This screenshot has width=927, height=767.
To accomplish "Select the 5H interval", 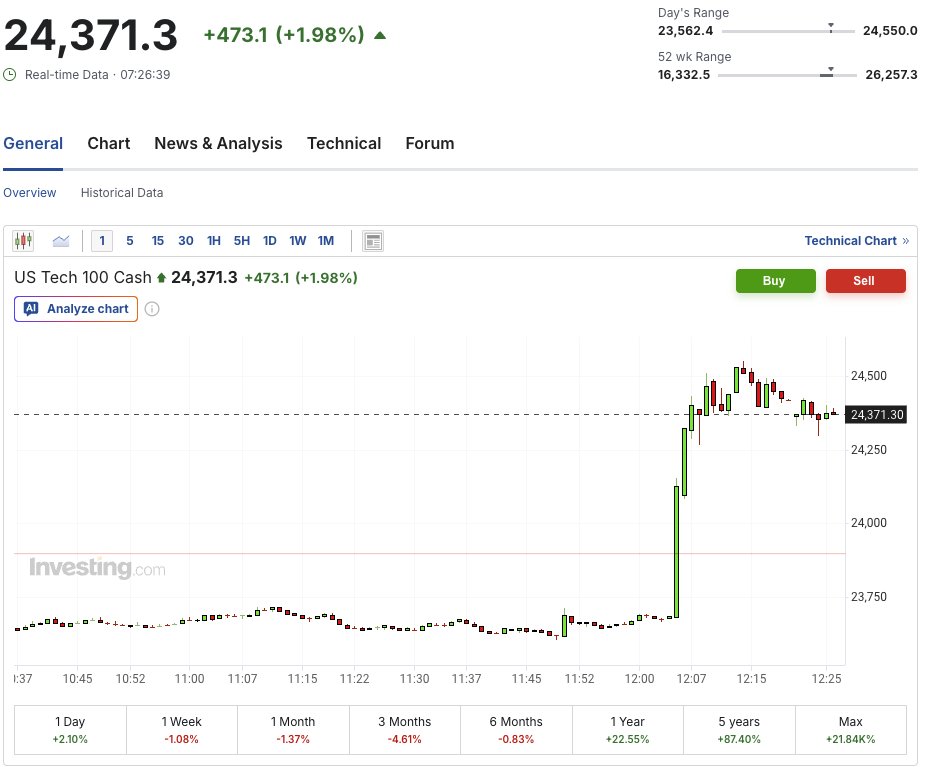I will (x=241, y=241).
